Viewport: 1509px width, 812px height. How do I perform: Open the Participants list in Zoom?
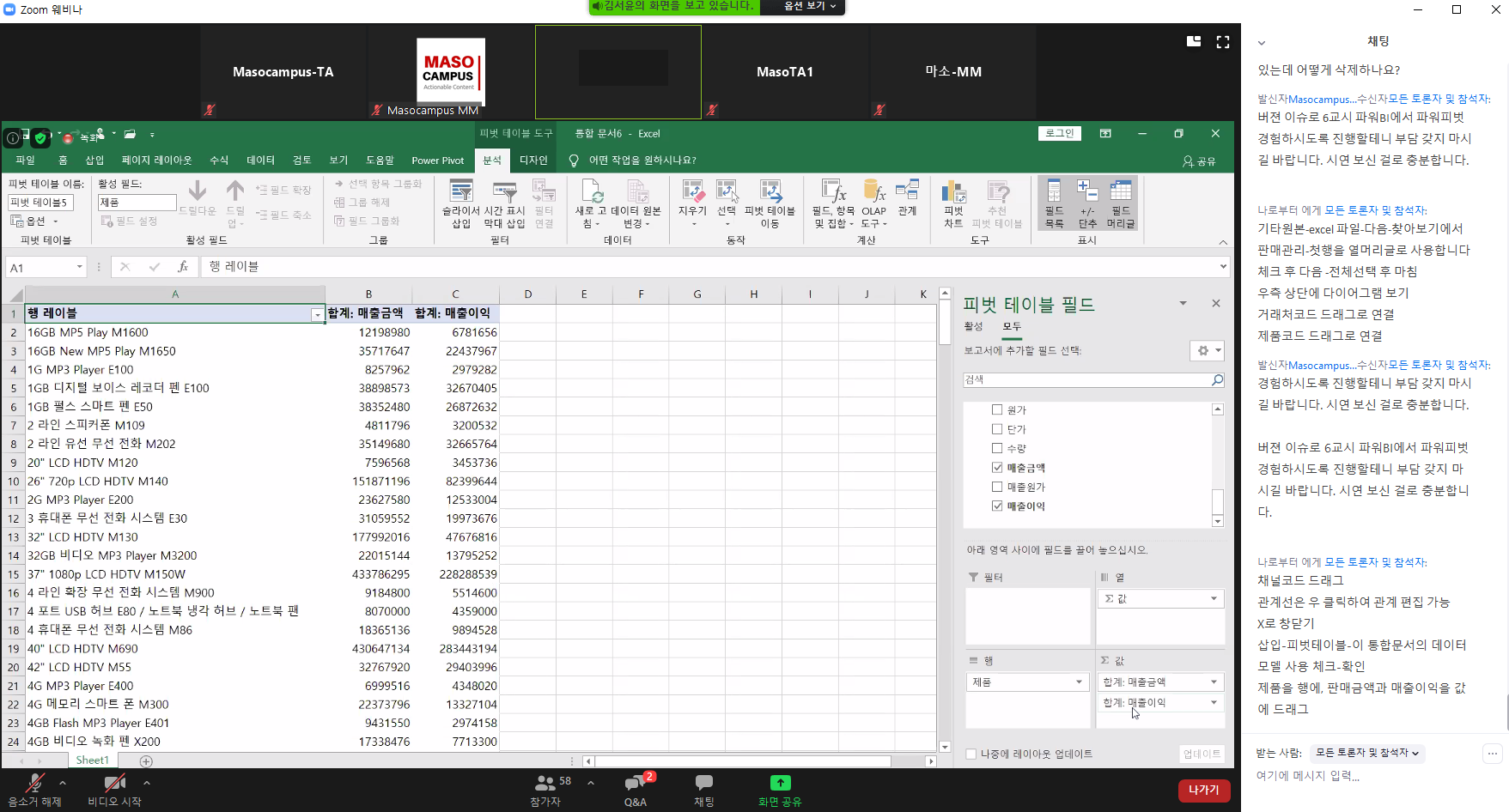545,790
